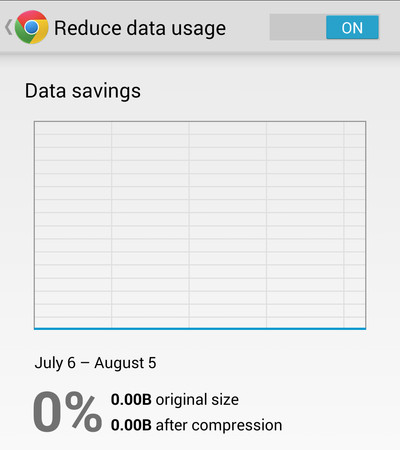Tap the third column of the savings graph
This screenshot has width=400, height=450.
(228, 225)
